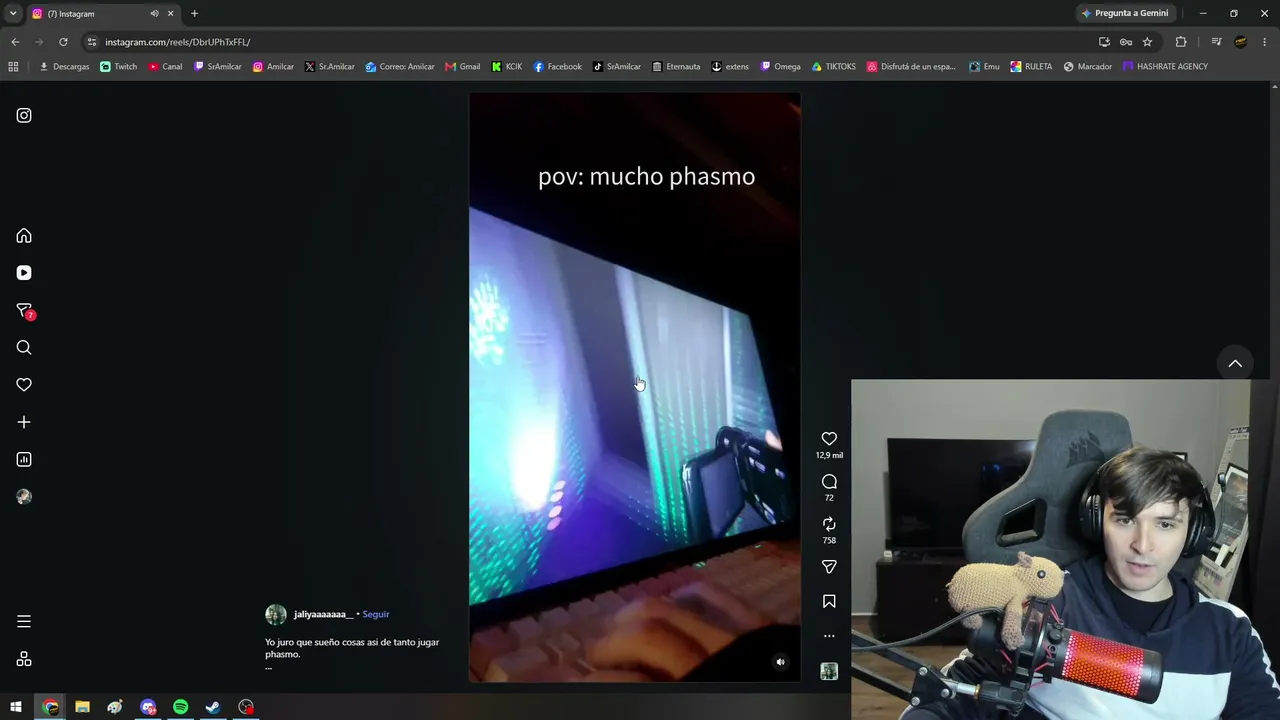Open the Marcador bookmark
1280x720 pixels.
1087,67
